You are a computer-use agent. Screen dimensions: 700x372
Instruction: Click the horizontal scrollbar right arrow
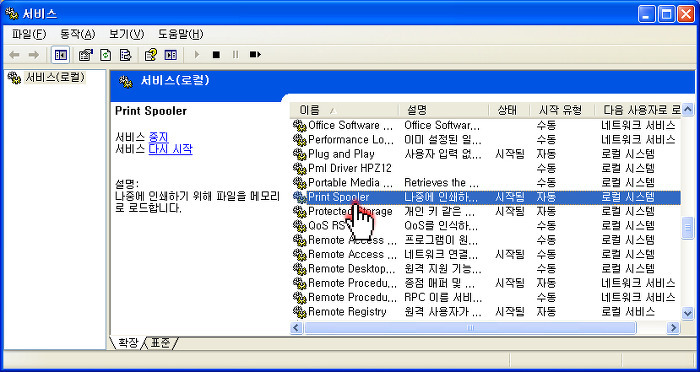click(x=673, y=328)
